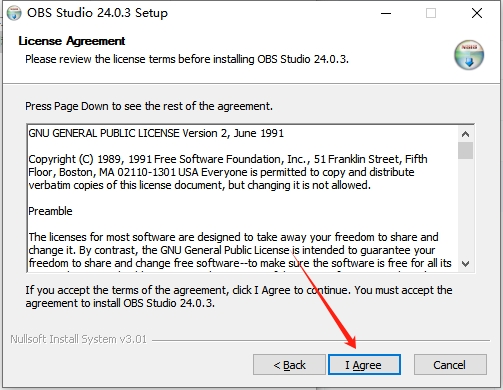Click the Nullsoft Install System v3.01 label

79,339
